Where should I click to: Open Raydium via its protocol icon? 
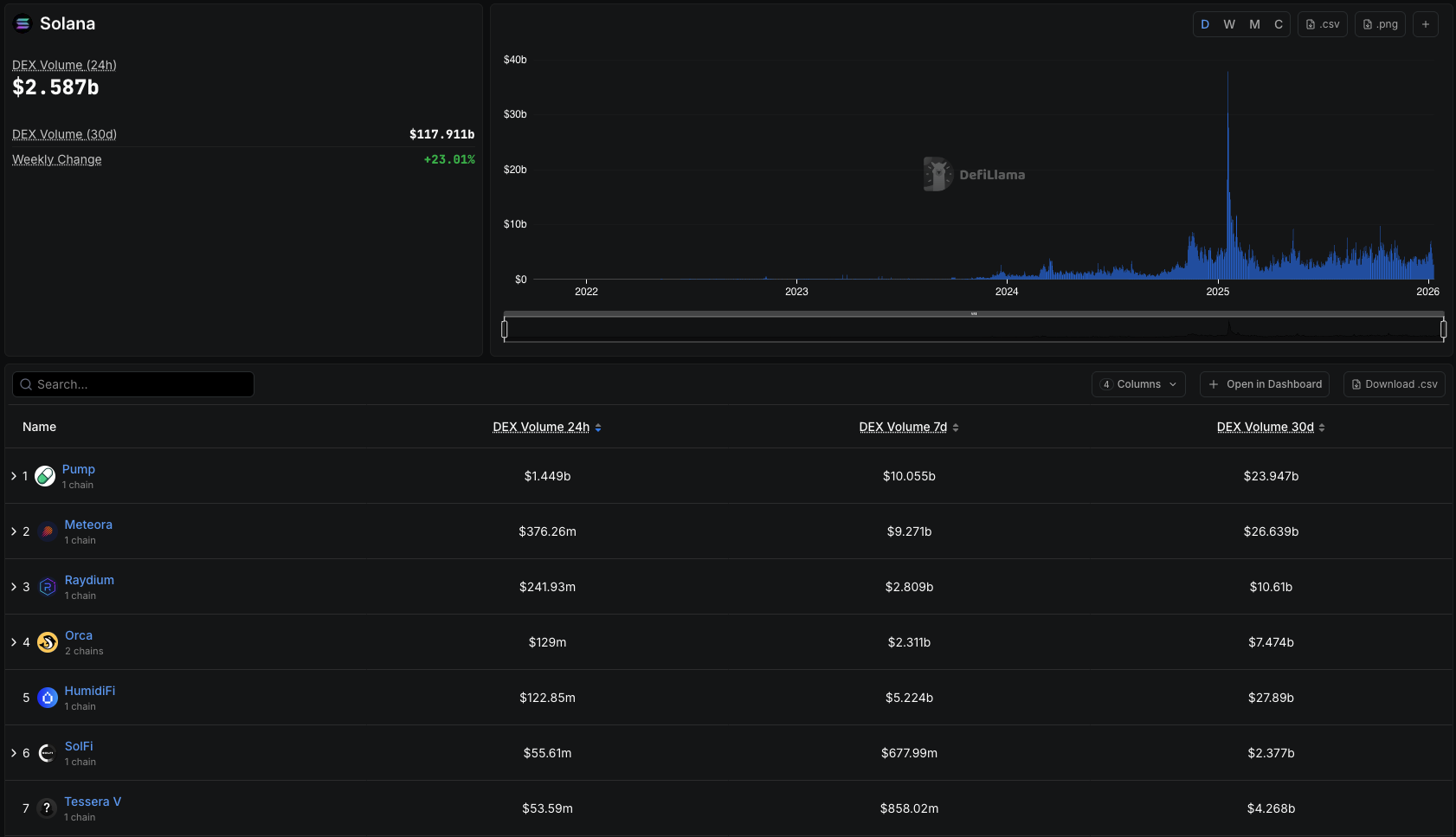pos(47,586)
